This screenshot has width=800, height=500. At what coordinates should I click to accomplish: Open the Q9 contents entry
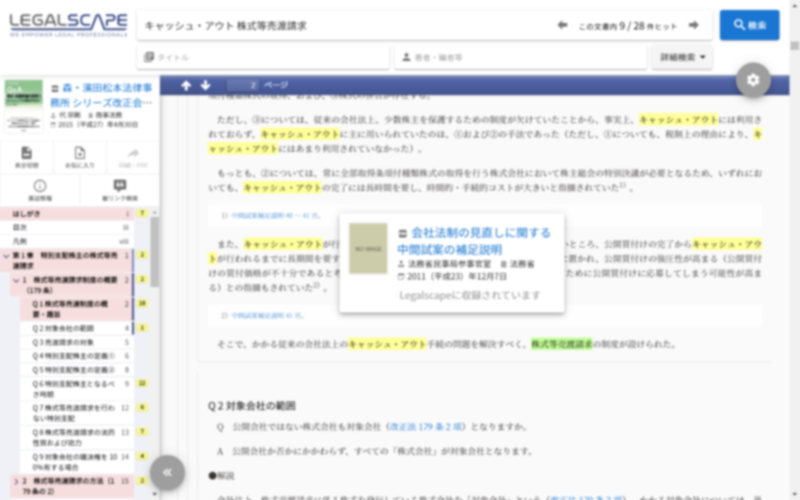pos(77,462)
